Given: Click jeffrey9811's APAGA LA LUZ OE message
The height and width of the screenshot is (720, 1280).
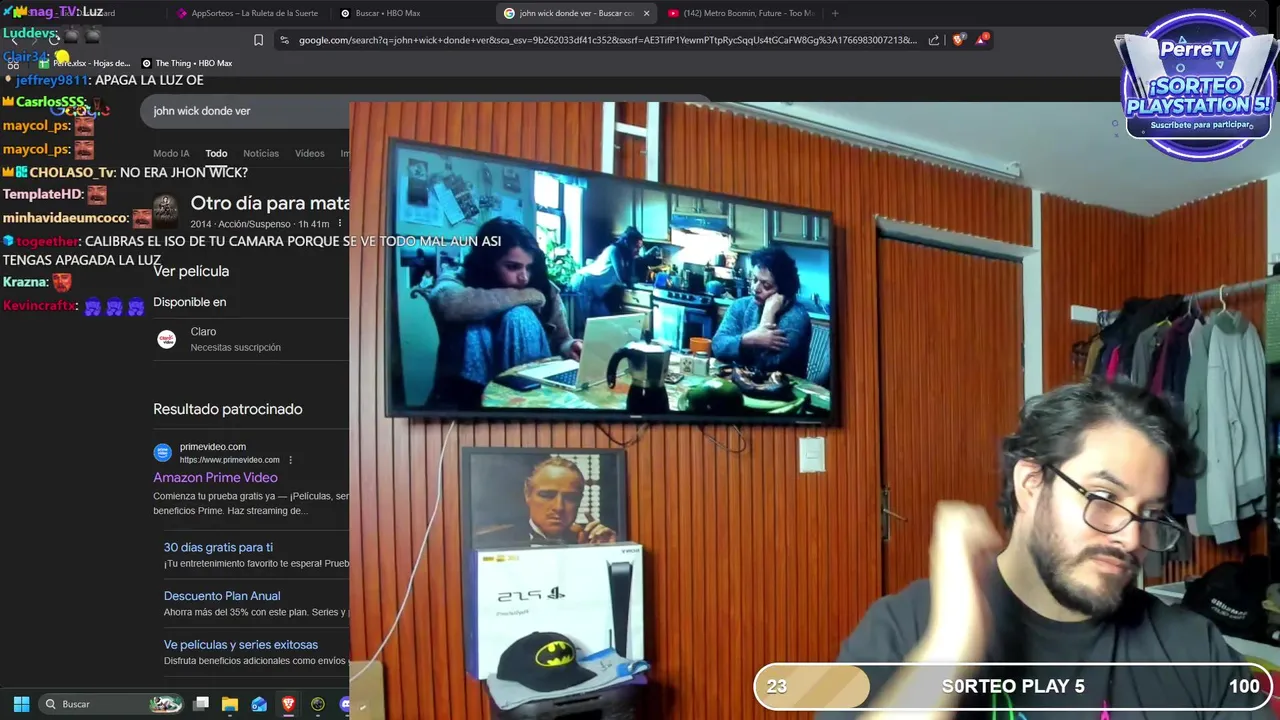Looking at the screenshot, I should 149,80.
